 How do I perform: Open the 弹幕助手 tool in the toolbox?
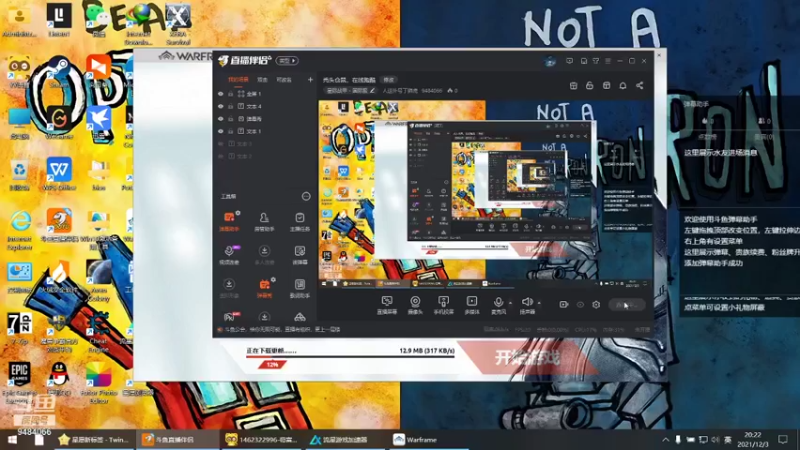229,221
